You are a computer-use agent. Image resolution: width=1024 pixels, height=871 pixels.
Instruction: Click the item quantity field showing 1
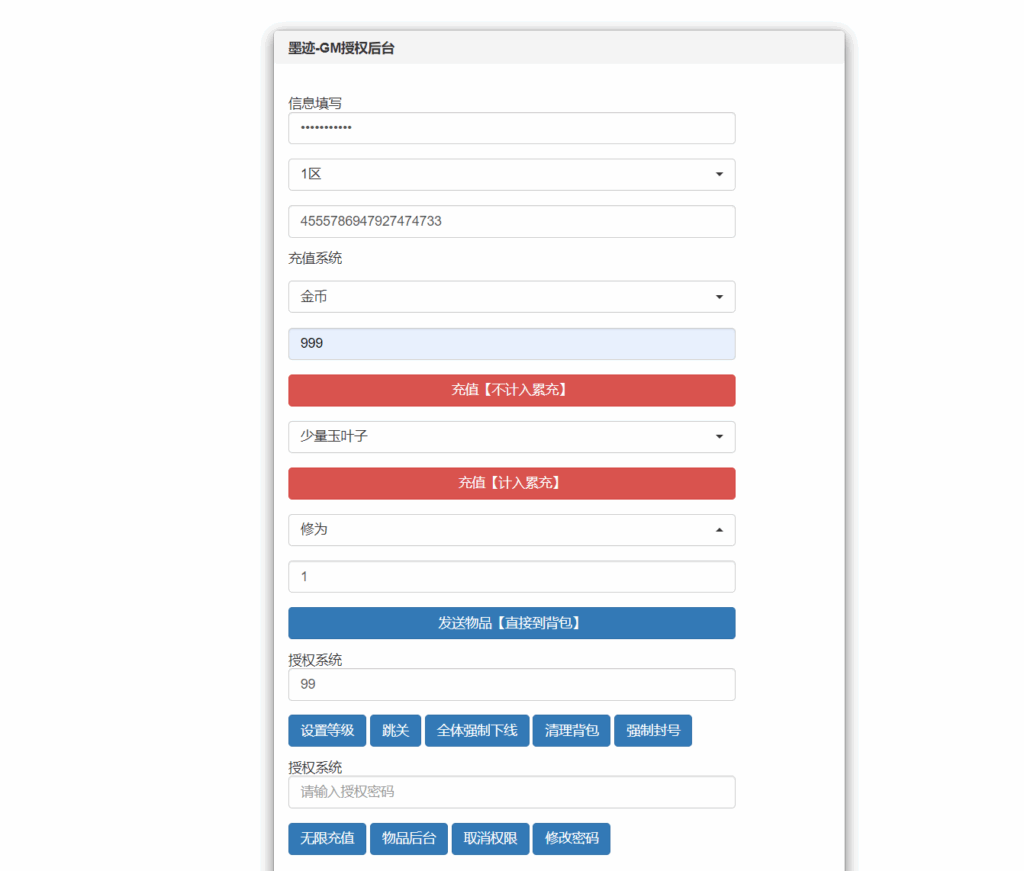[x=511, y=576]
